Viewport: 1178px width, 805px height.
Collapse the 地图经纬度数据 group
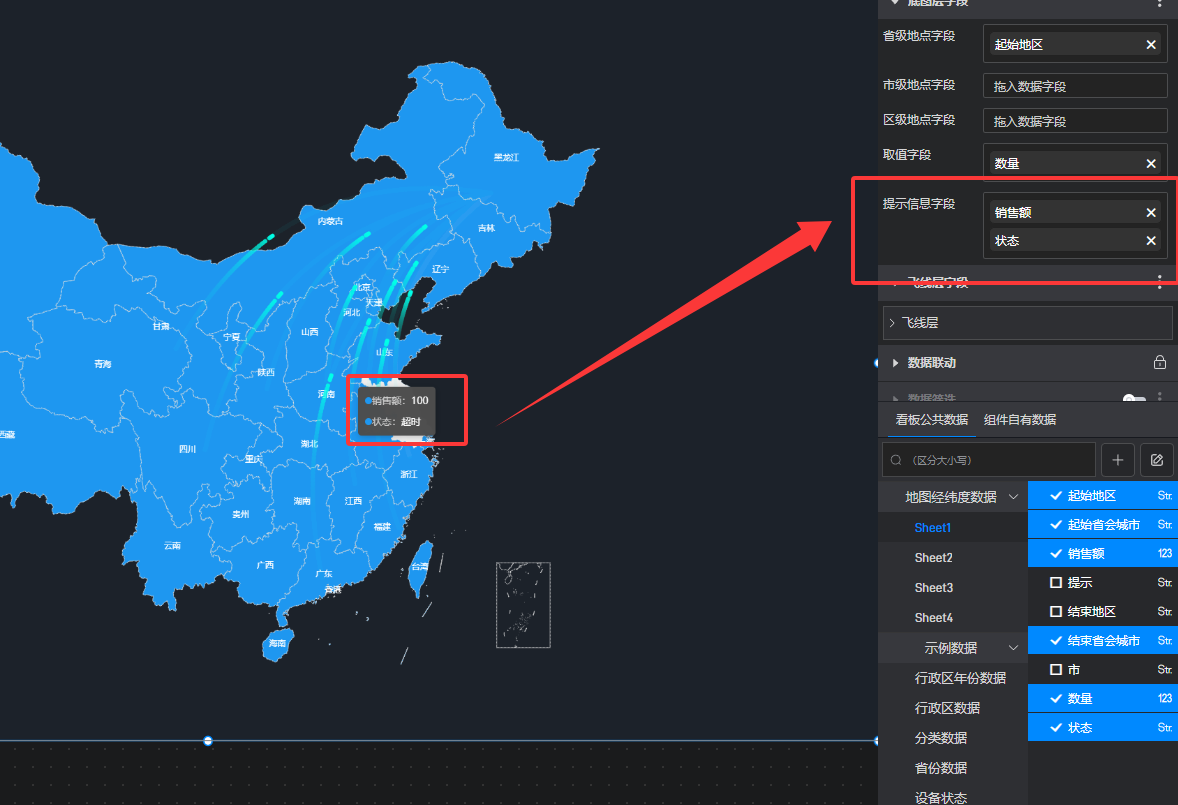[x=1013, y=497]
